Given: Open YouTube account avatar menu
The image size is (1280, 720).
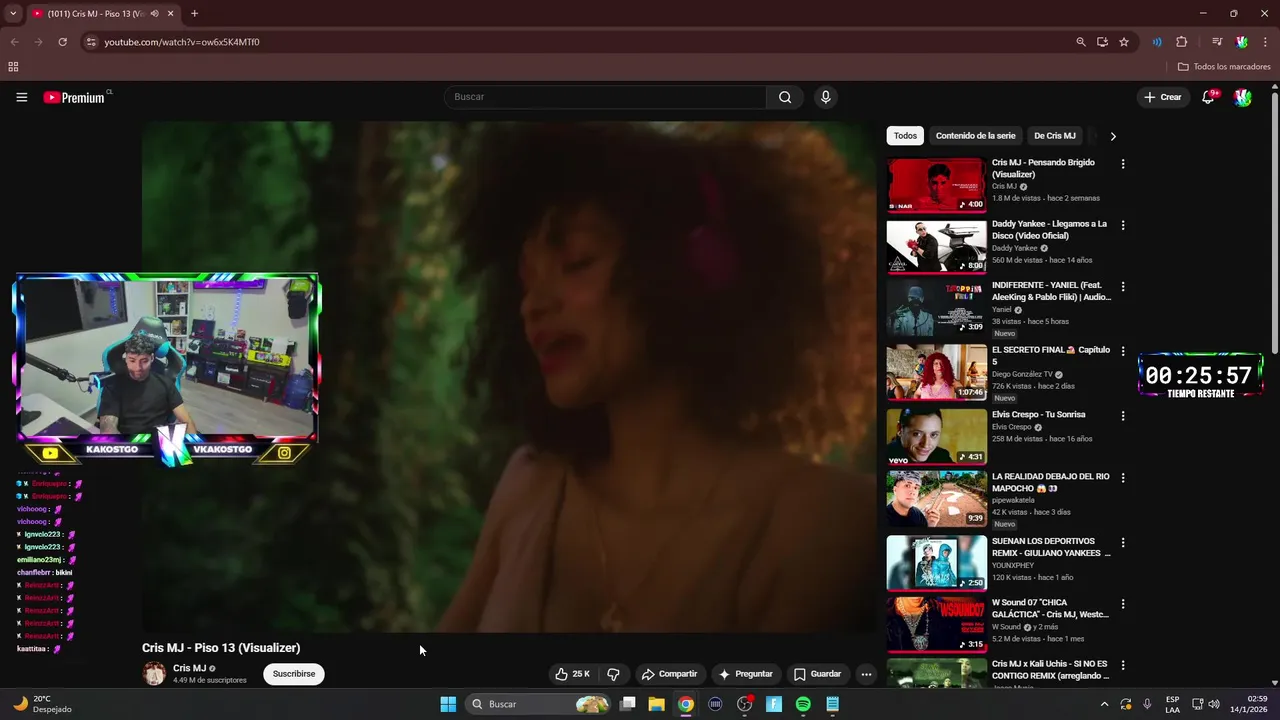Looking at the screenshot, I should click(1242, 97).
